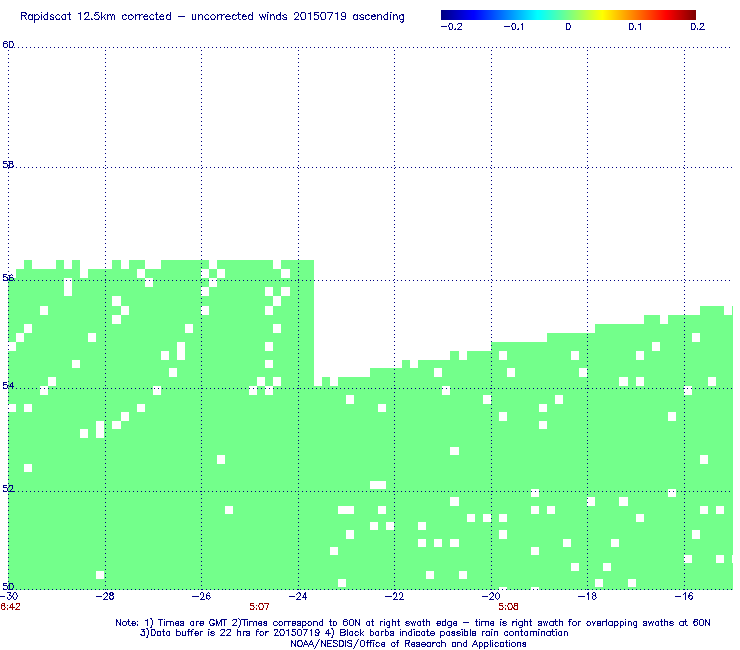Click longitude label '-18'

tap(587, 597)
